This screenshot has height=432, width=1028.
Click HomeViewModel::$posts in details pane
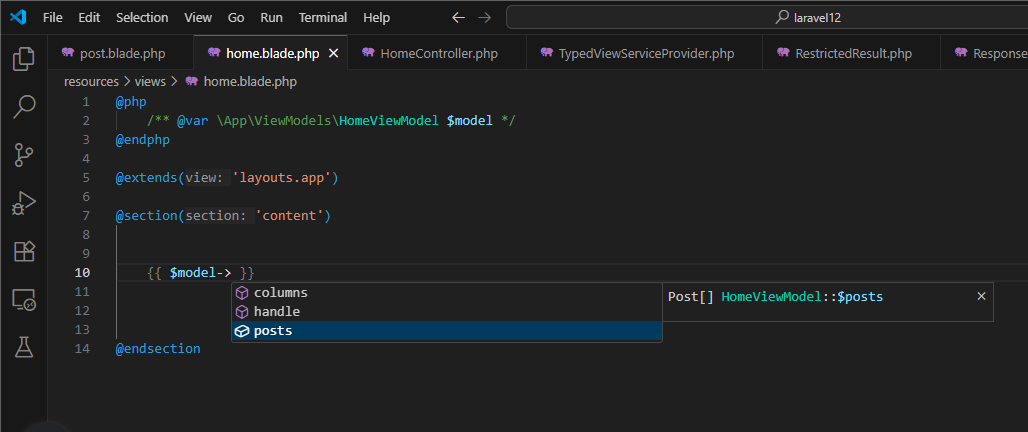point(802,297)
